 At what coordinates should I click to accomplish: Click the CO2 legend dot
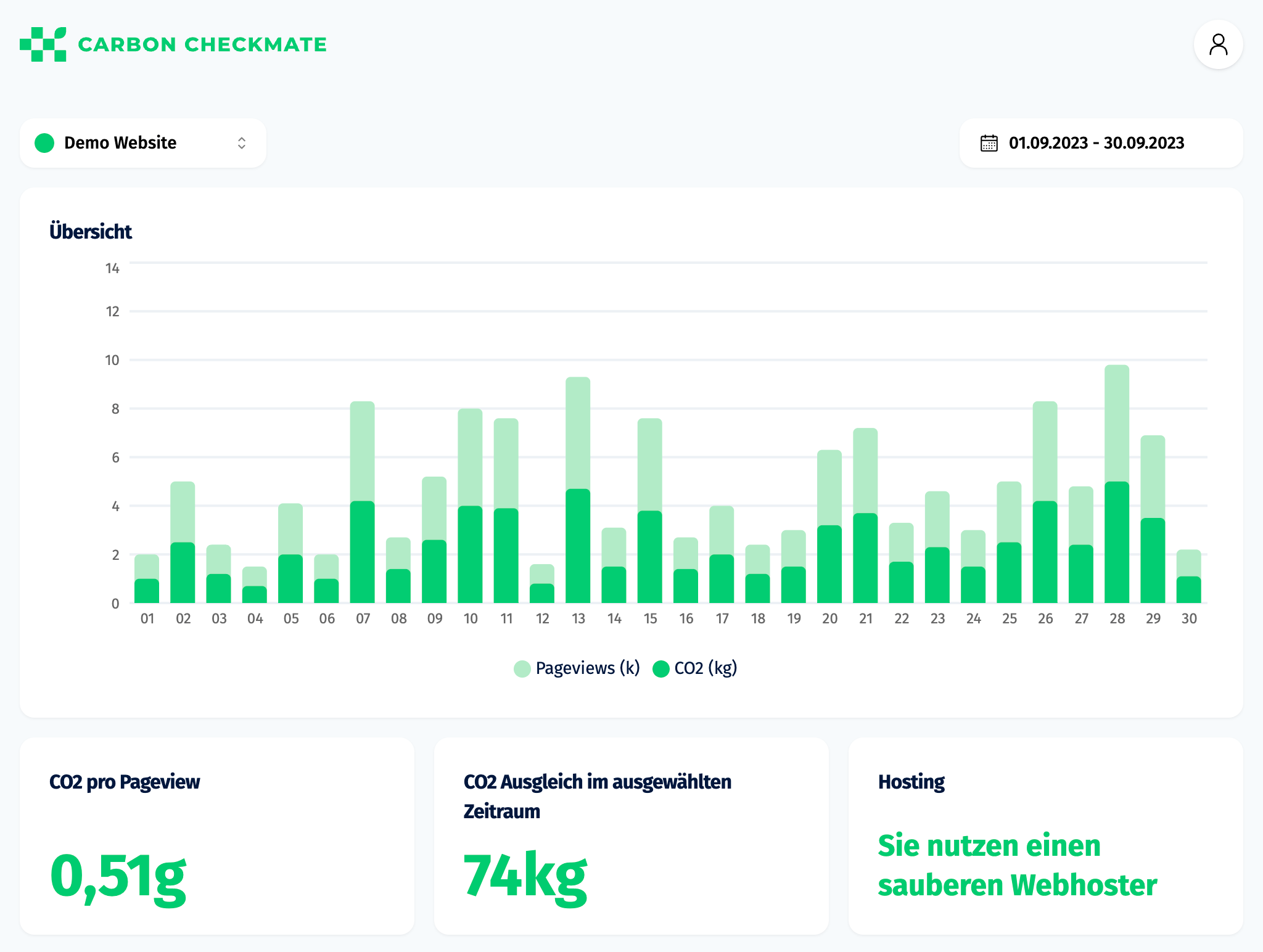click(x=661, y=668)
